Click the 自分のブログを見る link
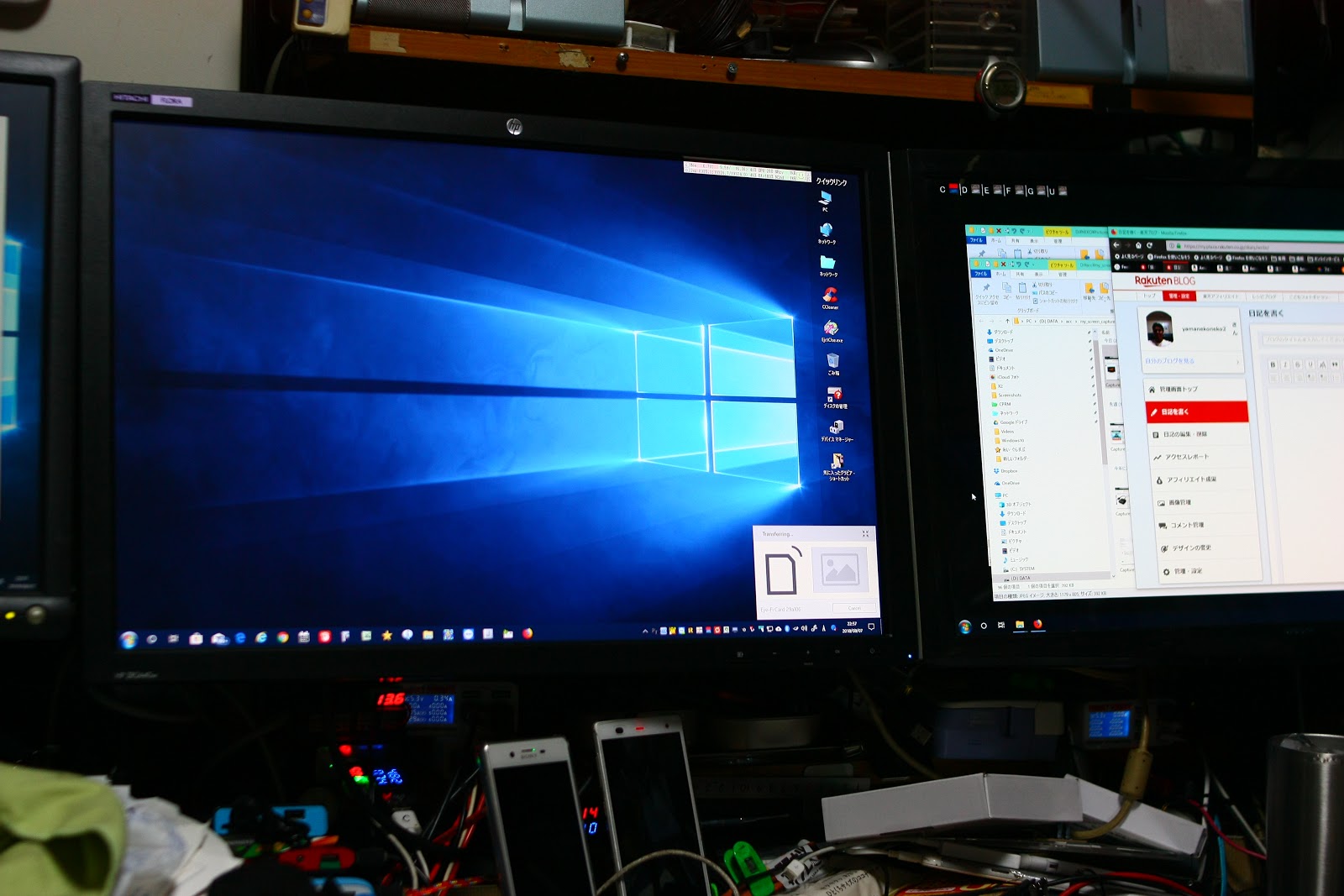The width and height of the screenshot is (1344, 896). point(1169,361)
